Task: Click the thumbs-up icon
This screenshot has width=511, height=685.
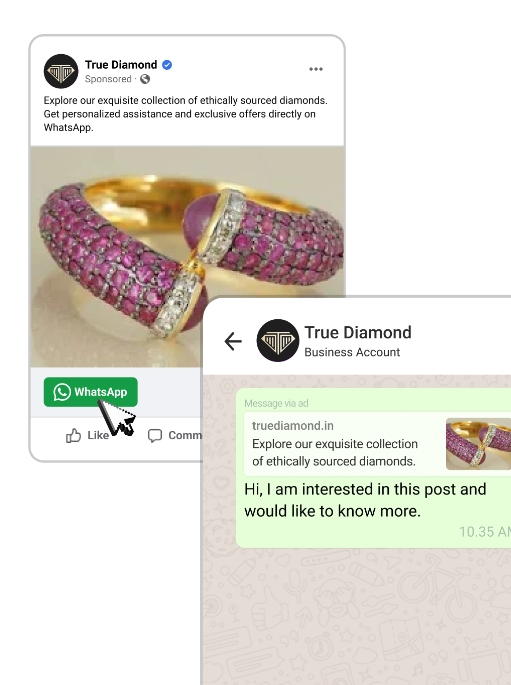Action: pyautogui.click(x=73, y=436)
